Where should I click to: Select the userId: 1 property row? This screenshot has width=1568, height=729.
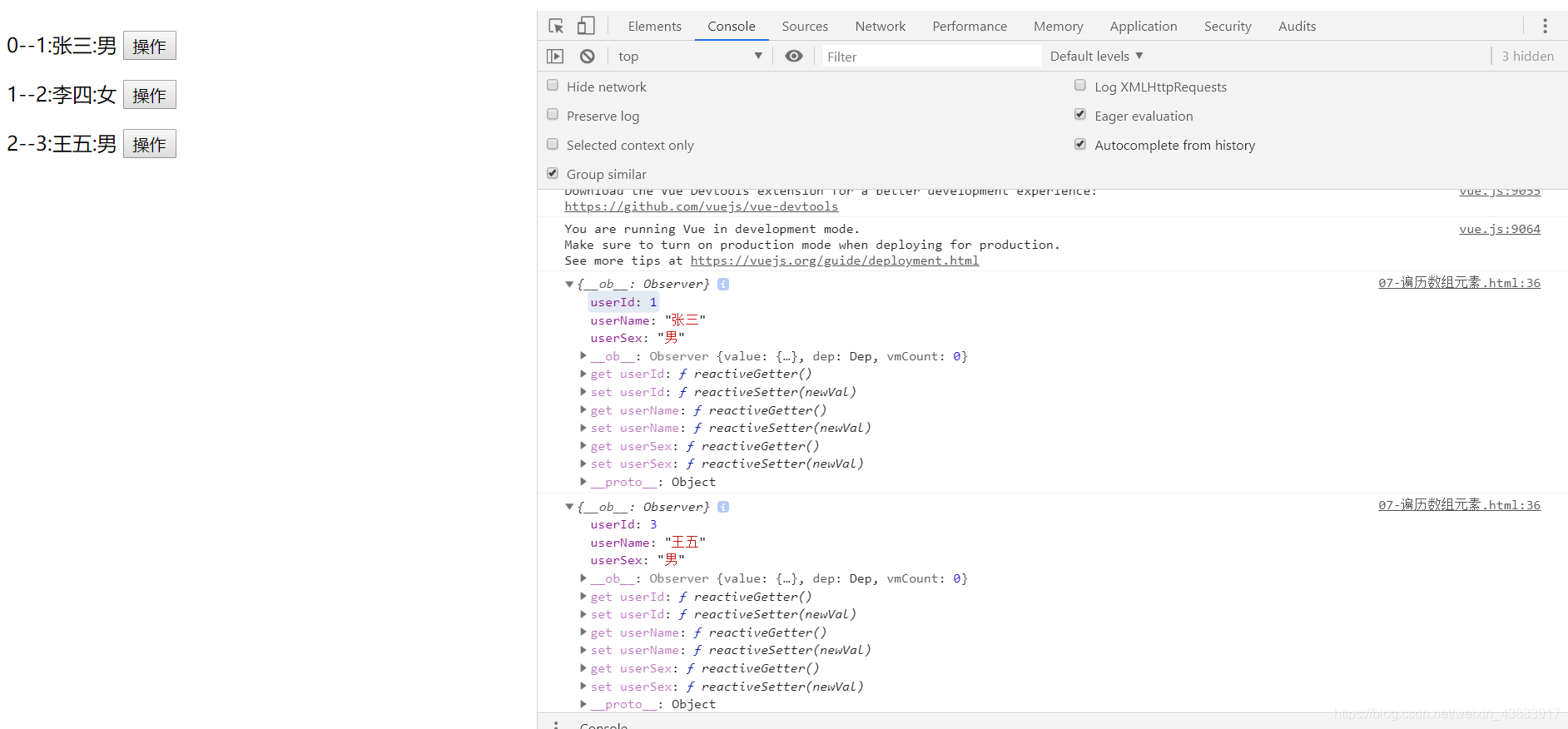pos(623,302)
